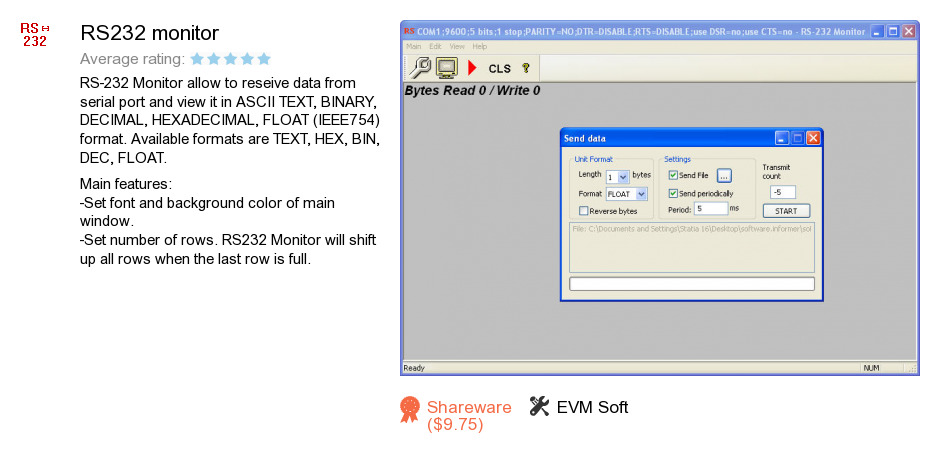Image resolution: width=940 pixels, height=460 pixels.
Task: Click the Shareware award ribbon icon
Action: (409, 409)
